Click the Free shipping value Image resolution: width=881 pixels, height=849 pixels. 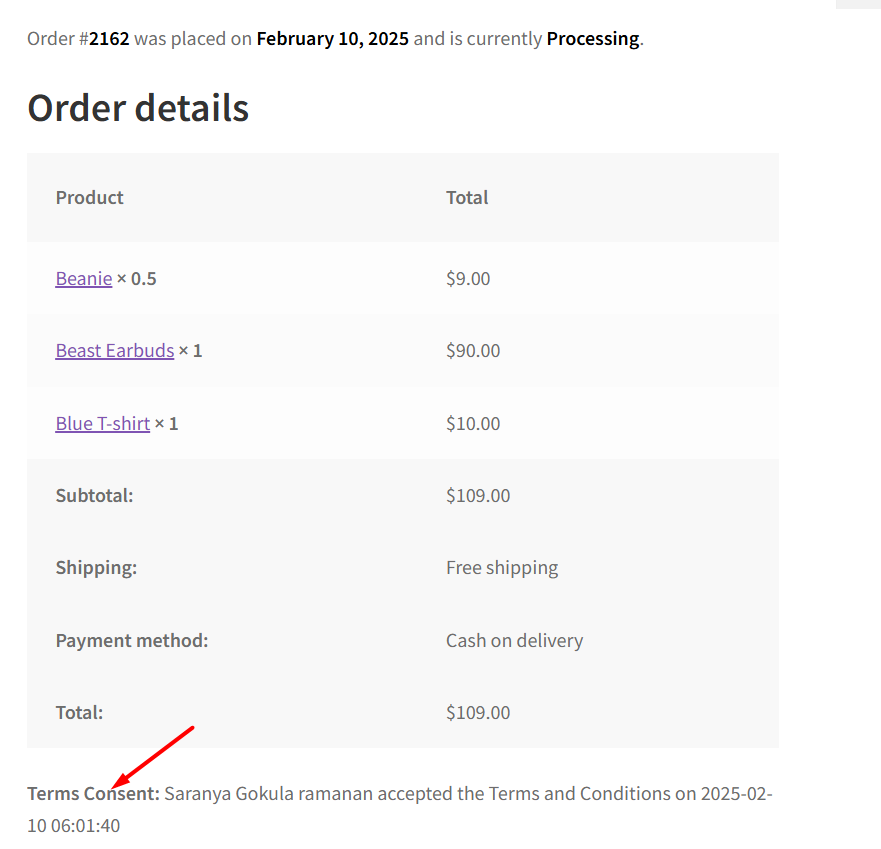502,568
